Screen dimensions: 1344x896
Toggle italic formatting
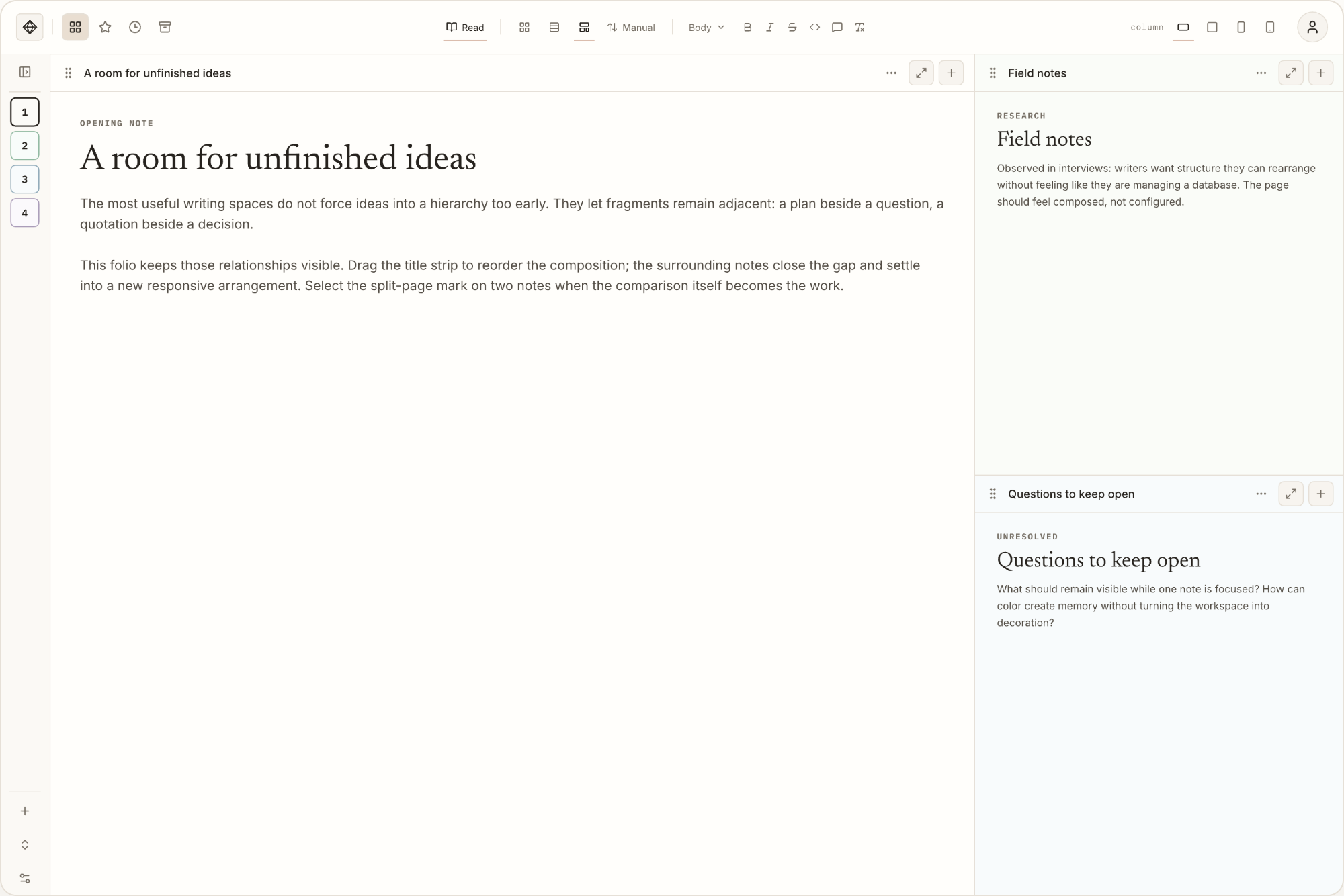pos(770,28)
